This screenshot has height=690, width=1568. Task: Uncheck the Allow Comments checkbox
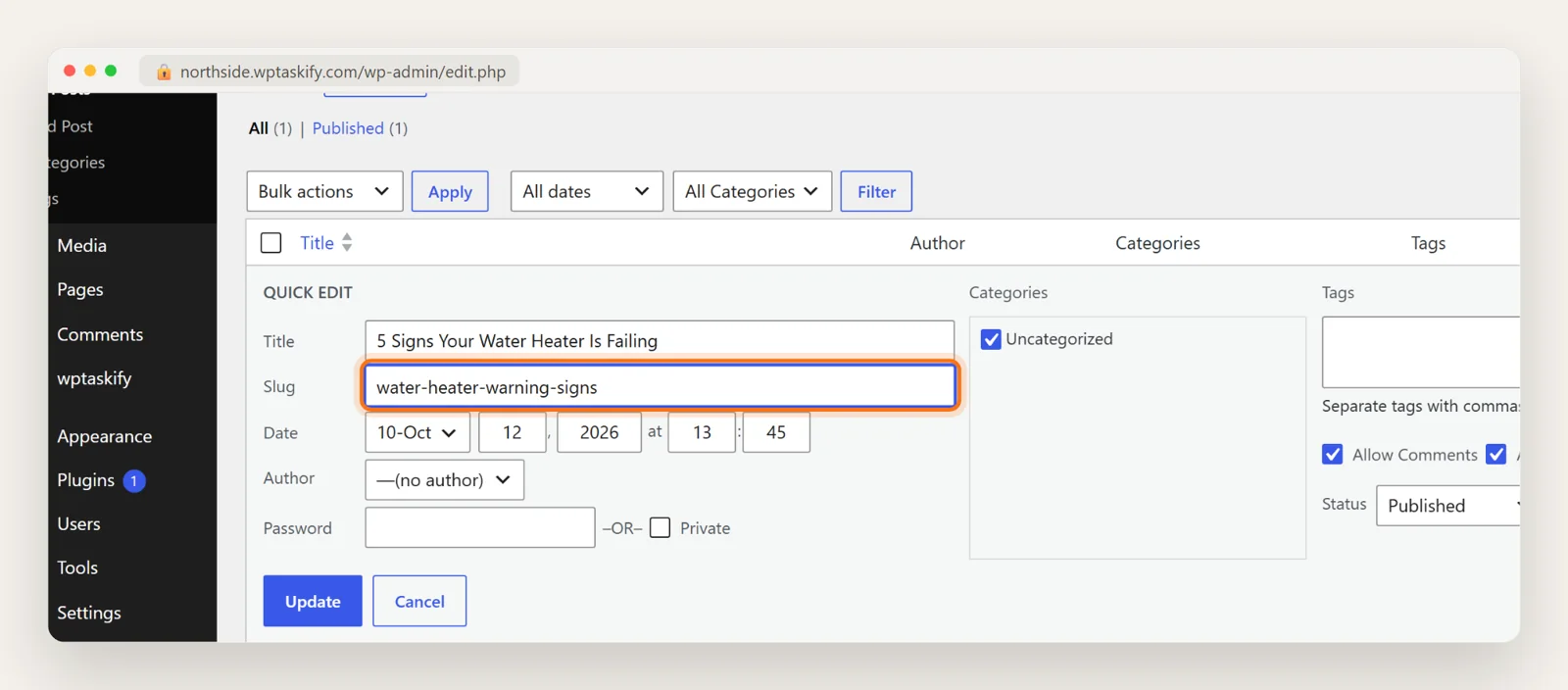tap(1332, 455)
